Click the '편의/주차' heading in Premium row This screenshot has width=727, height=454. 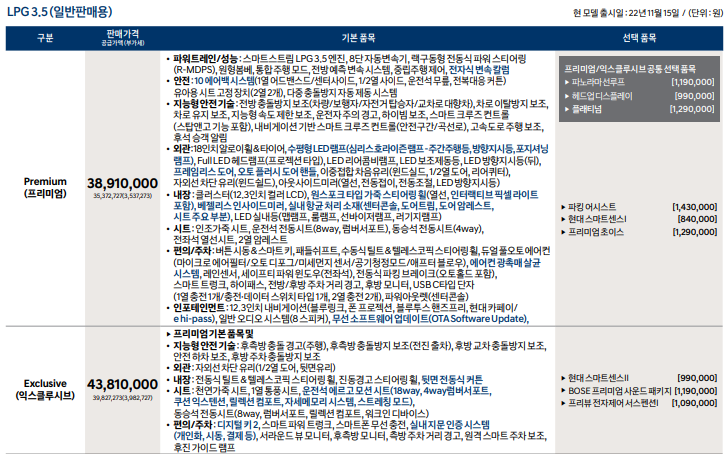point(192,251)
